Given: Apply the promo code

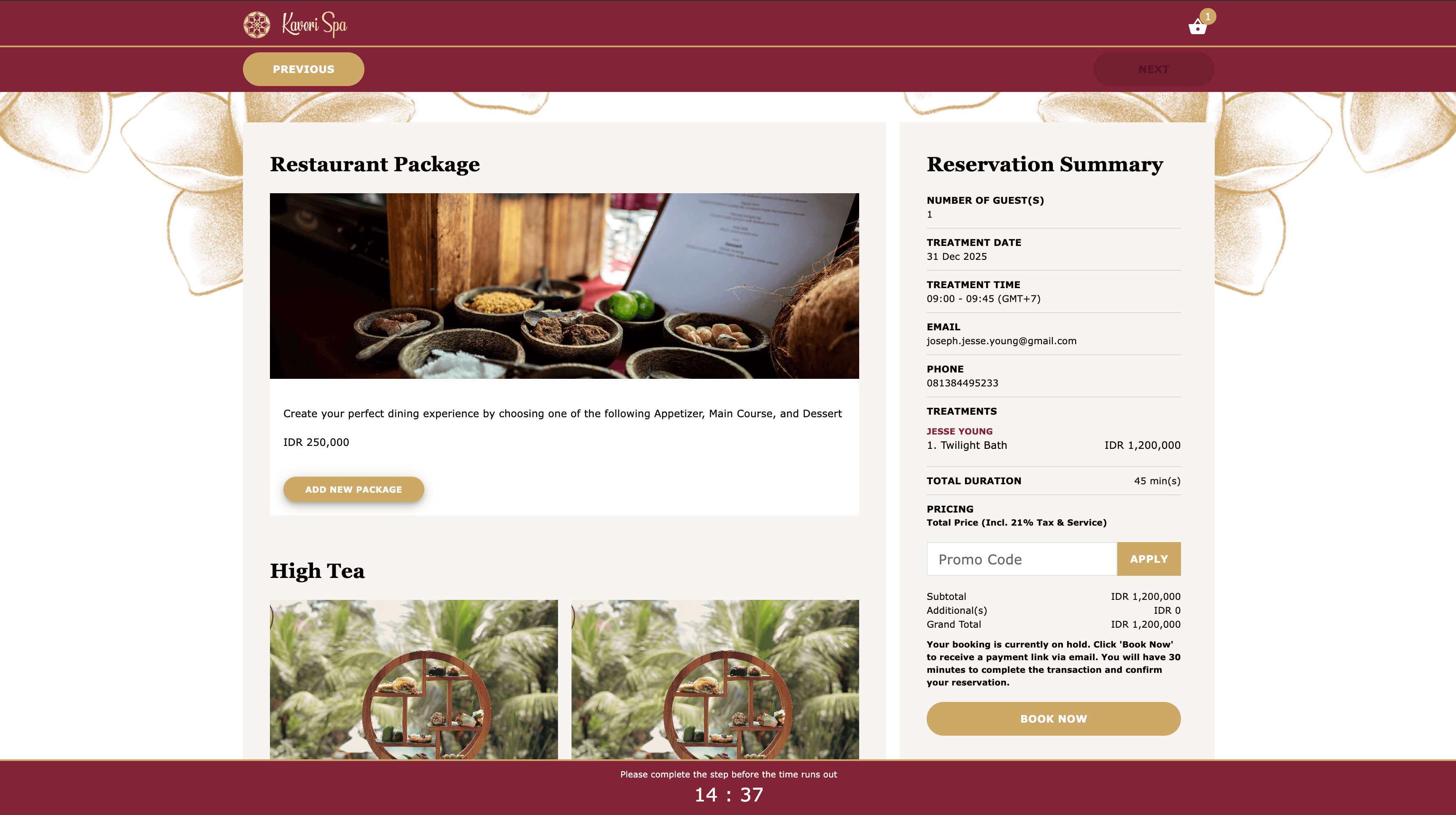Looking at the screenshot, I should click(x=1149, y=559).
